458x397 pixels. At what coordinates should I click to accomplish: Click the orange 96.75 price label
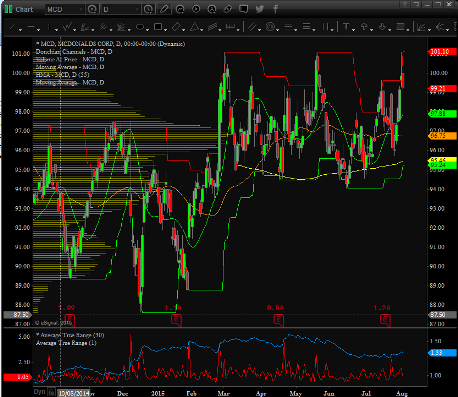pyautogui.click(x=442, y=136)
